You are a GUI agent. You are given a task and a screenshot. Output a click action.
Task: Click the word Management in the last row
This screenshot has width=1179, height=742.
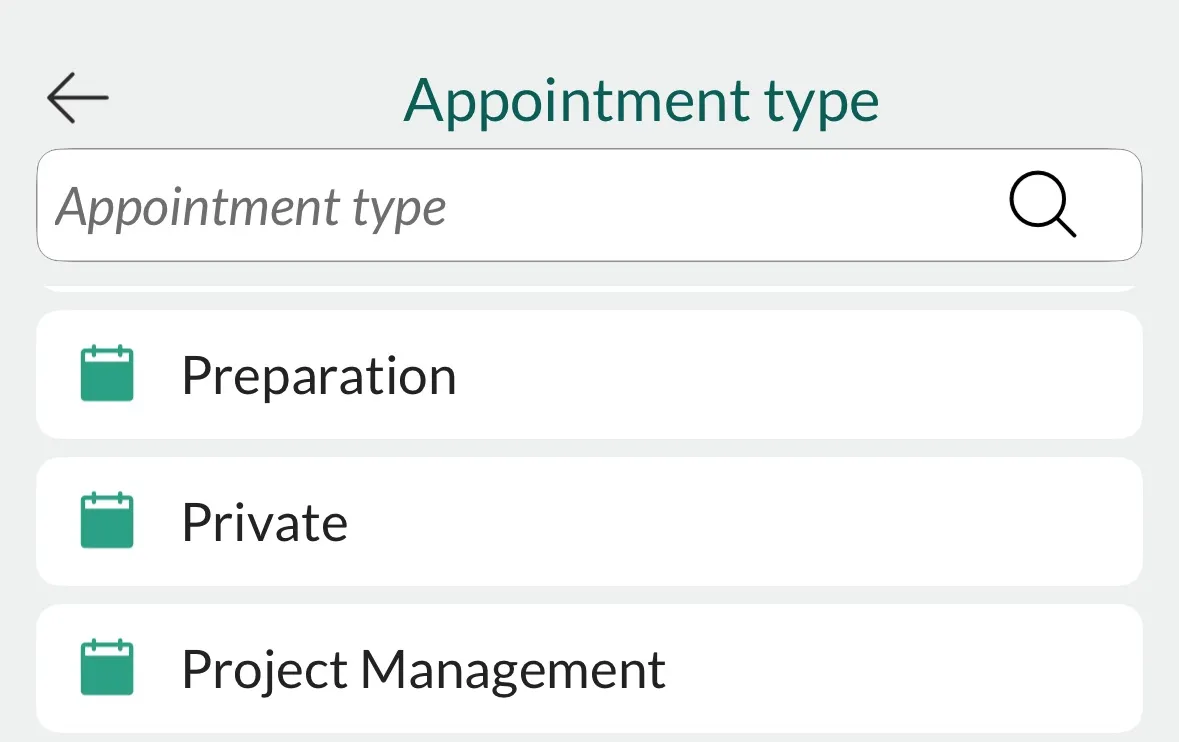[x=513, y=670]
